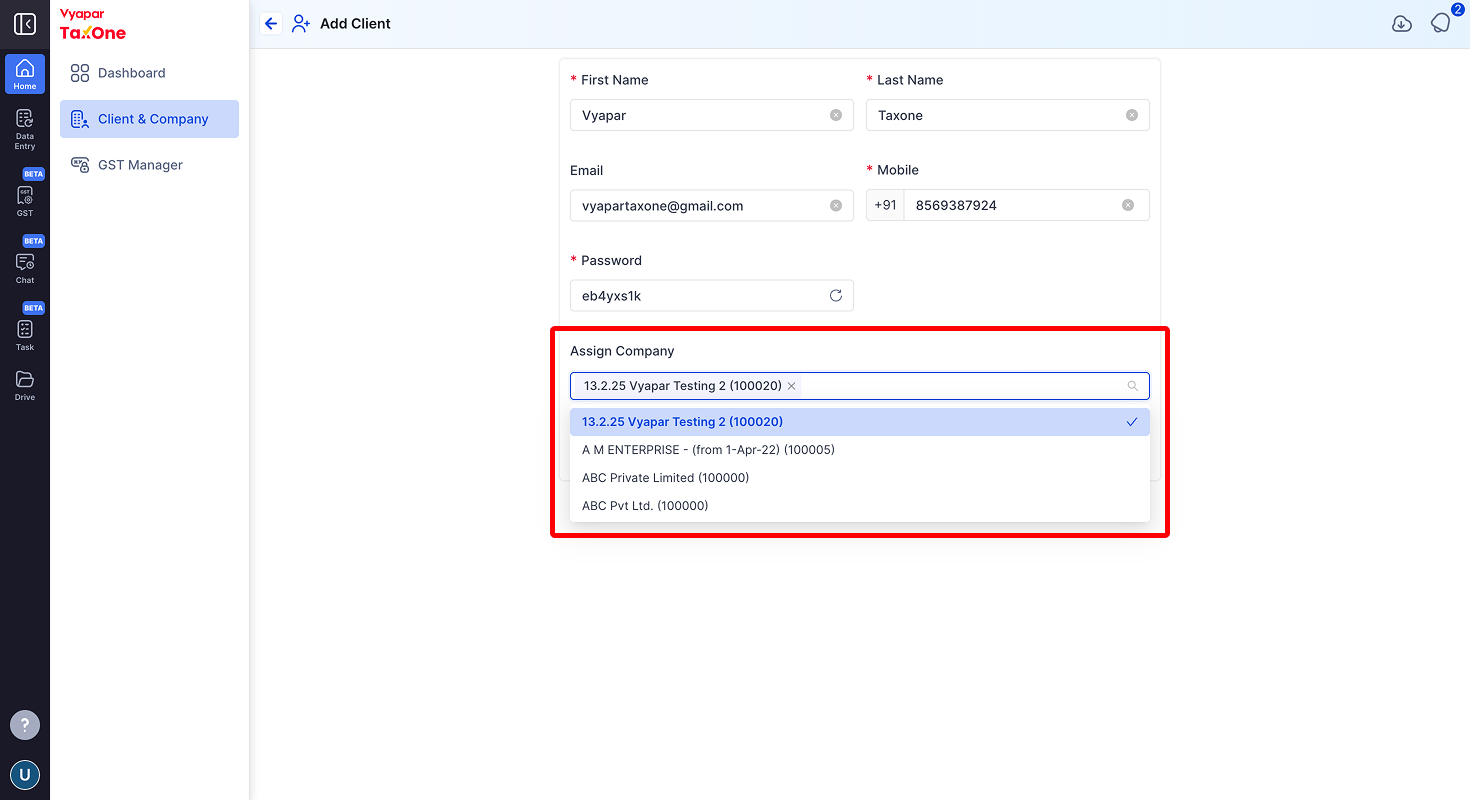Image resolution: width=1470 pixels, height=800 pixels.
Task: Open the Drive folder icon
Action: pos(25,385)
